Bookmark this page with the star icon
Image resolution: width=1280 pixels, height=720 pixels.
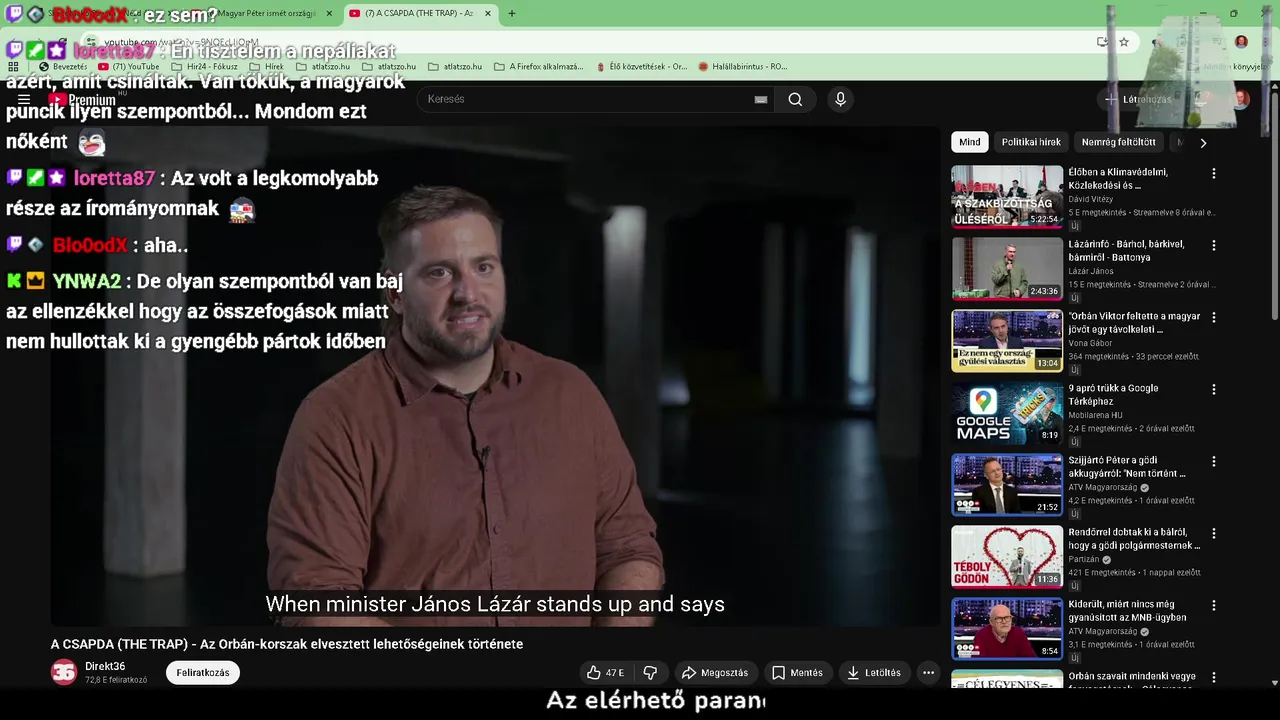1124,42
